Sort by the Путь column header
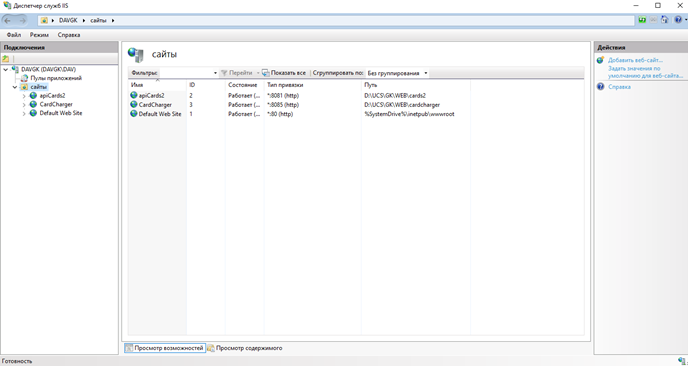Image resolution: width=688 pixels, height=366 pixels. 416,85
